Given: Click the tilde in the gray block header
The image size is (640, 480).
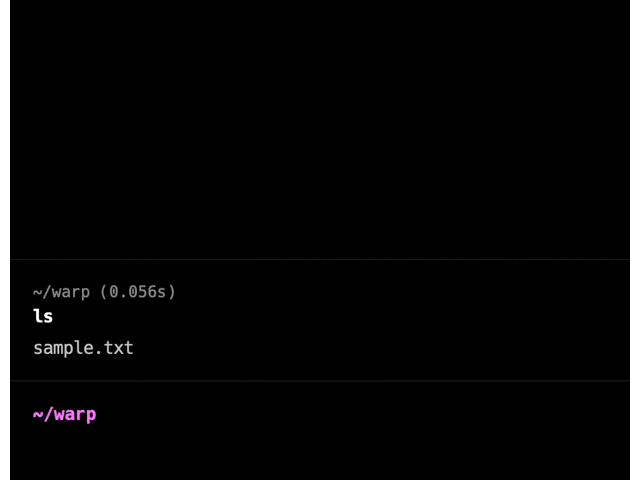Looking at the screenshot, I should (38, 292).
